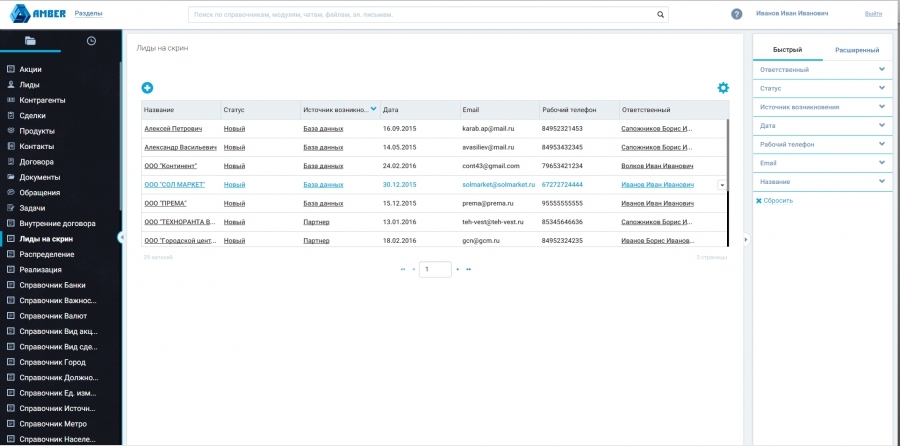This screenshot has width=900, height=446.
Task: Collapse the right filter panel arrow
Action: click(746, 239)
